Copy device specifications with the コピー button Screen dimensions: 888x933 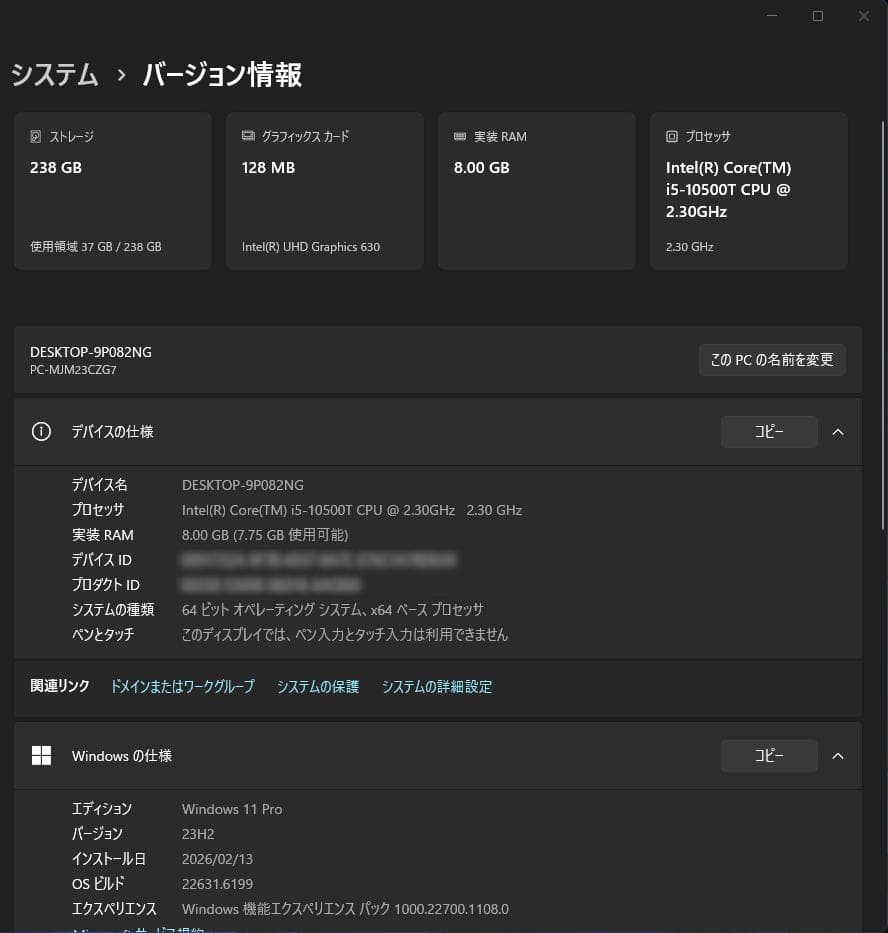click(768, 431)
